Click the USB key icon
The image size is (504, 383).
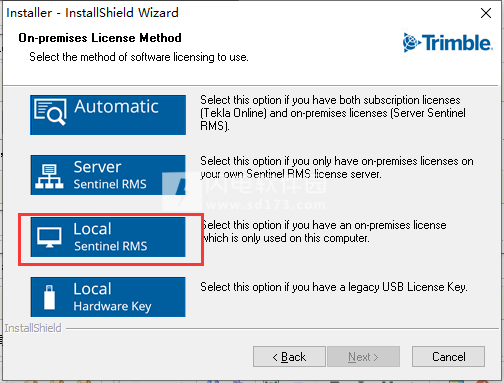pyautogui.click(x=49, y=297)
